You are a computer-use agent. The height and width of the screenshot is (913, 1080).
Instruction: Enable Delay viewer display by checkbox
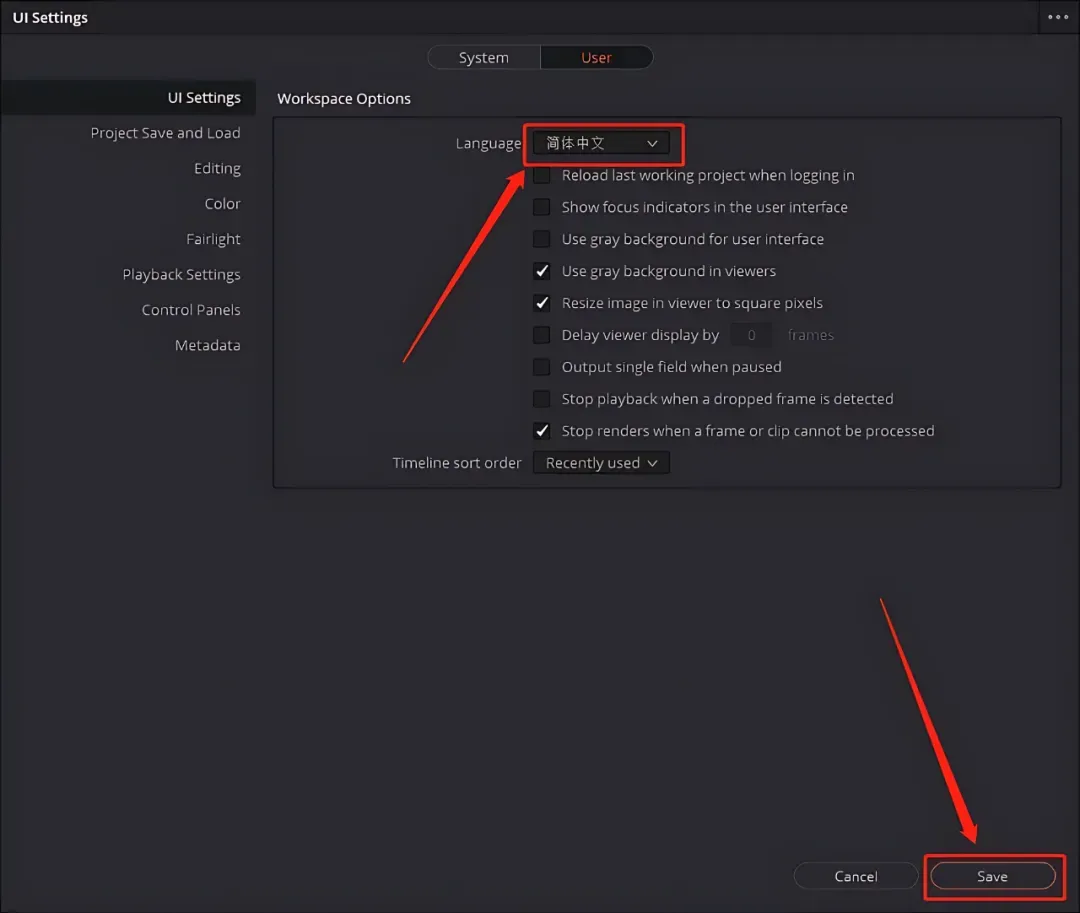(542, 335)
